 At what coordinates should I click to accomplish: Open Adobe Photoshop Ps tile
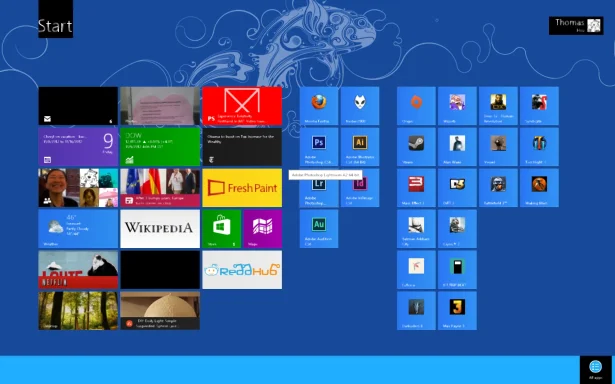click(x=319, y=147)
